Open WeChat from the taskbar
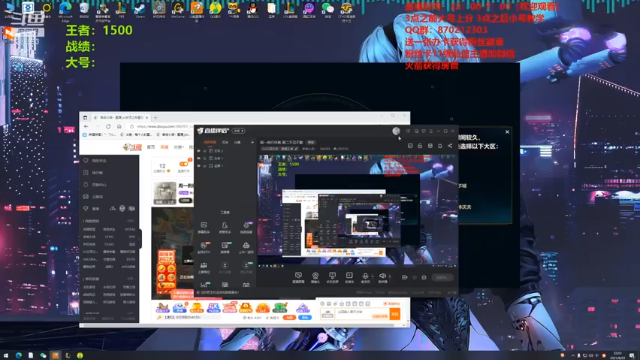640x360 pixels. (43, 356)
